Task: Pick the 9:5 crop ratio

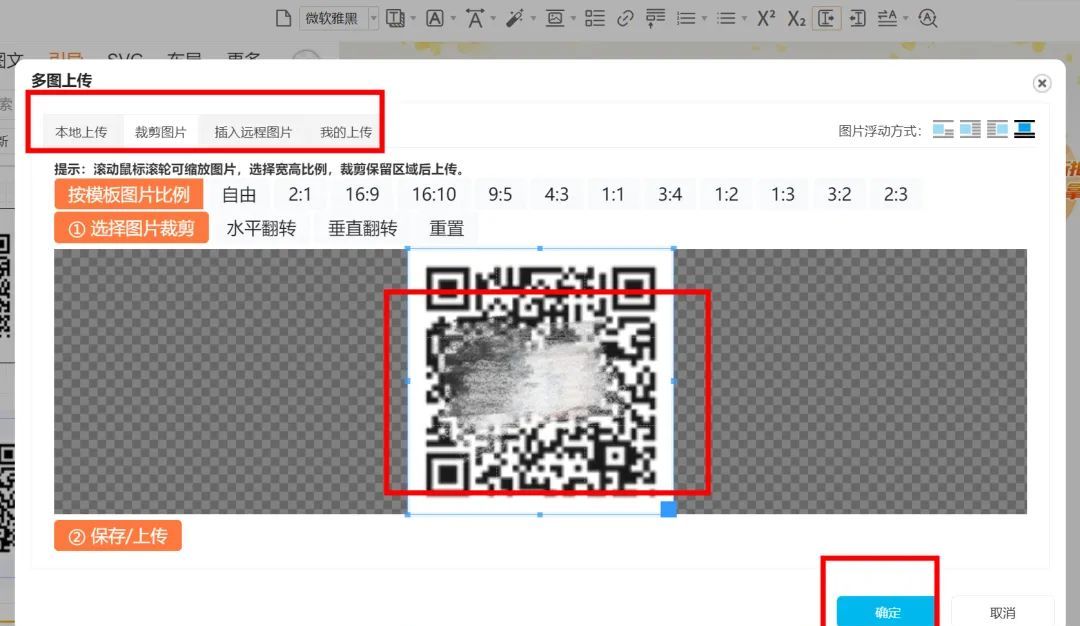Action: click(500, 194)
